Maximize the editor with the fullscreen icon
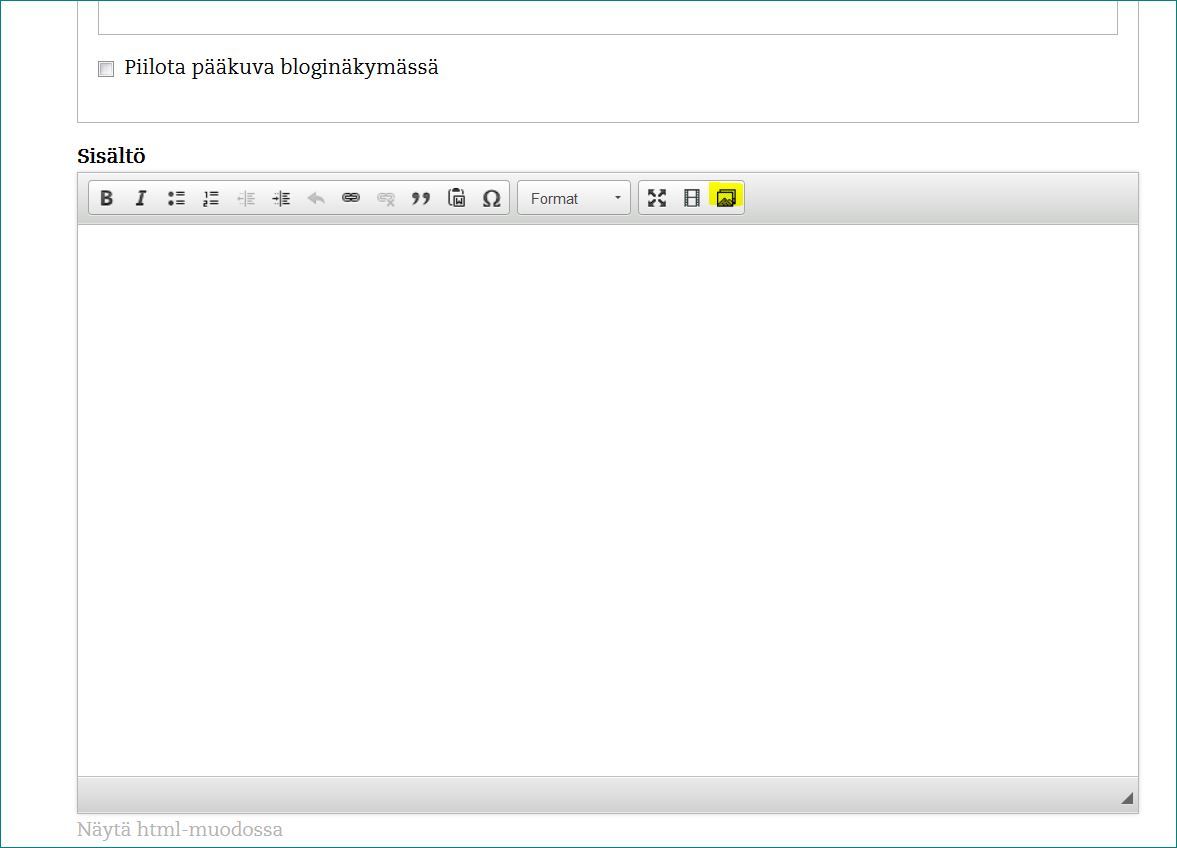The image size is (1177, 848). (656, 198)
